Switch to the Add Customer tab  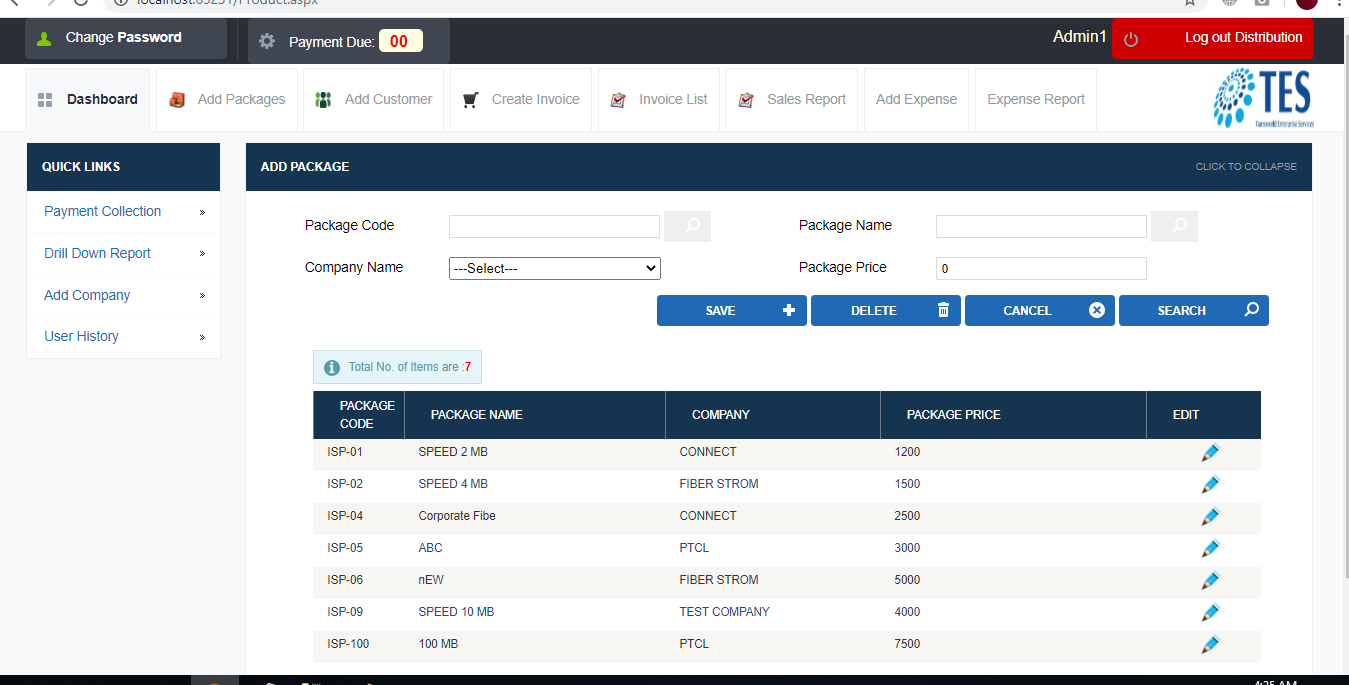point(374,100)
